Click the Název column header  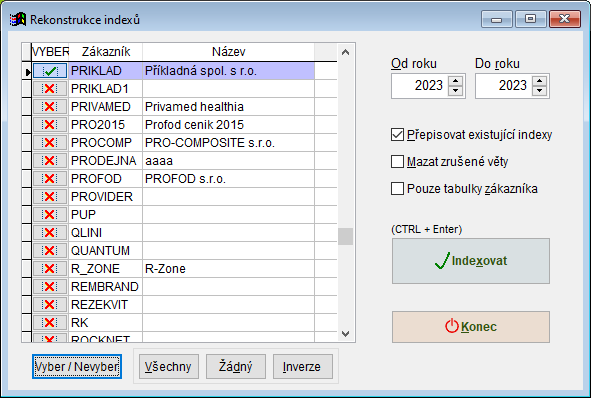coord(228,52)
